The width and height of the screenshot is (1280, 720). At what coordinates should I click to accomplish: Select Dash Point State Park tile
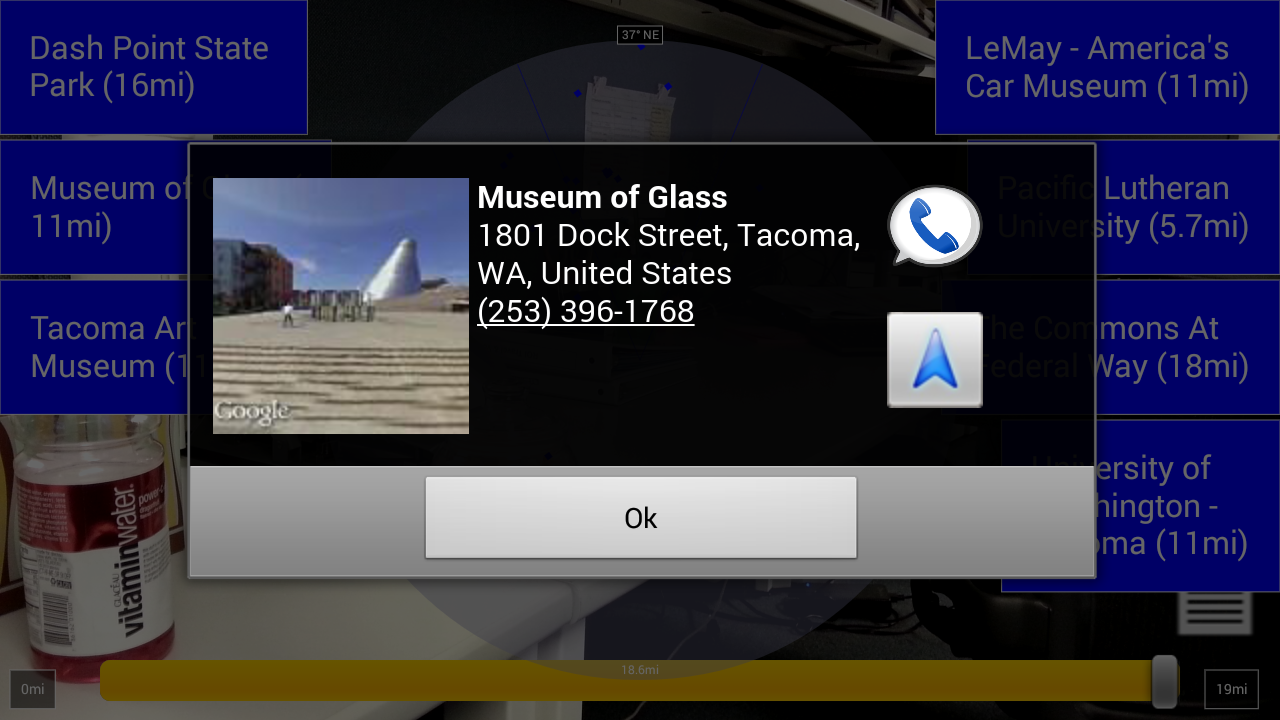coord(154,67)
